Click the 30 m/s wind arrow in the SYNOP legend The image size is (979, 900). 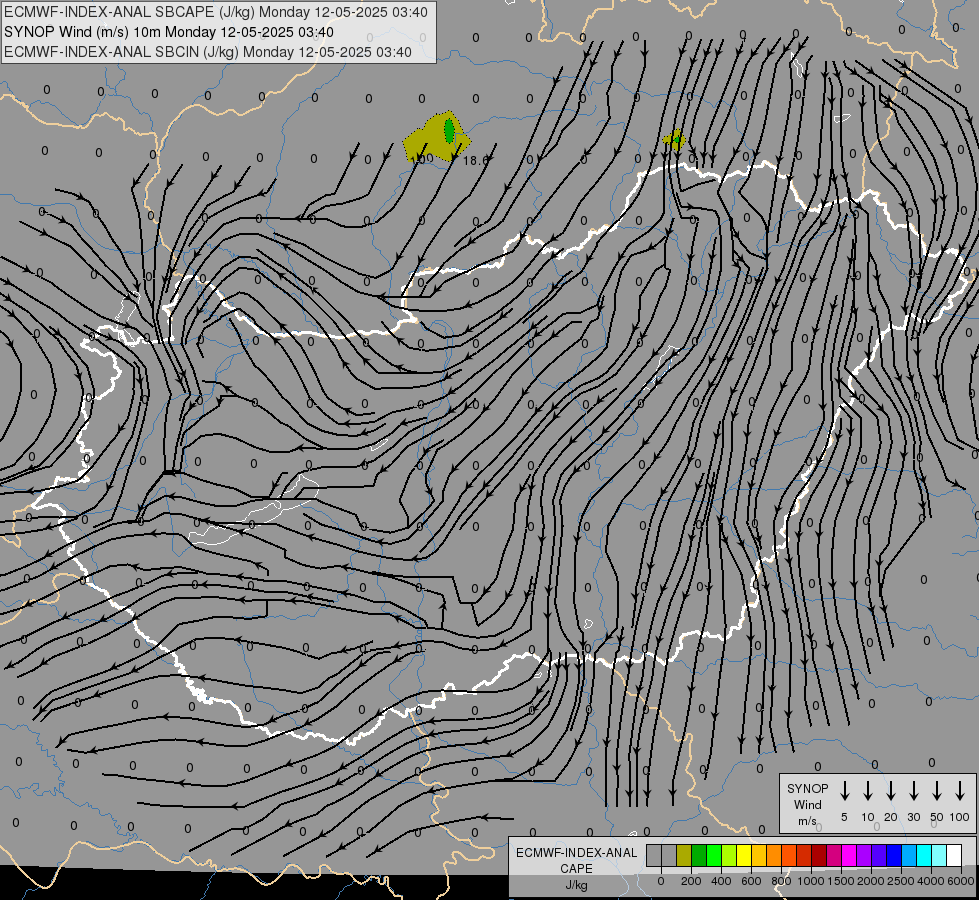pyautogui.click(x=914, y=792)
